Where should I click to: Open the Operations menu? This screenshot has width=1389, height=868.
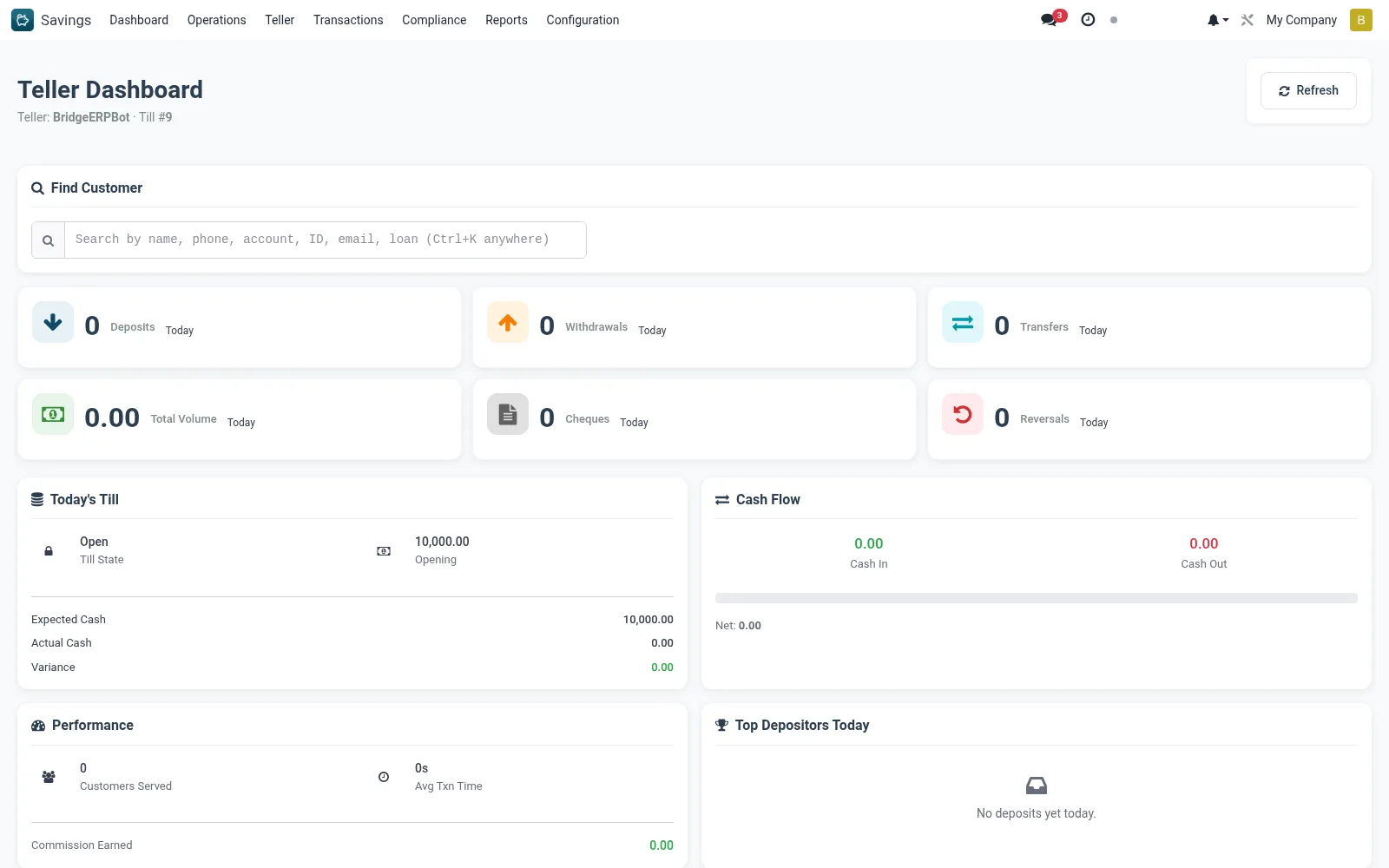point(216,20)
